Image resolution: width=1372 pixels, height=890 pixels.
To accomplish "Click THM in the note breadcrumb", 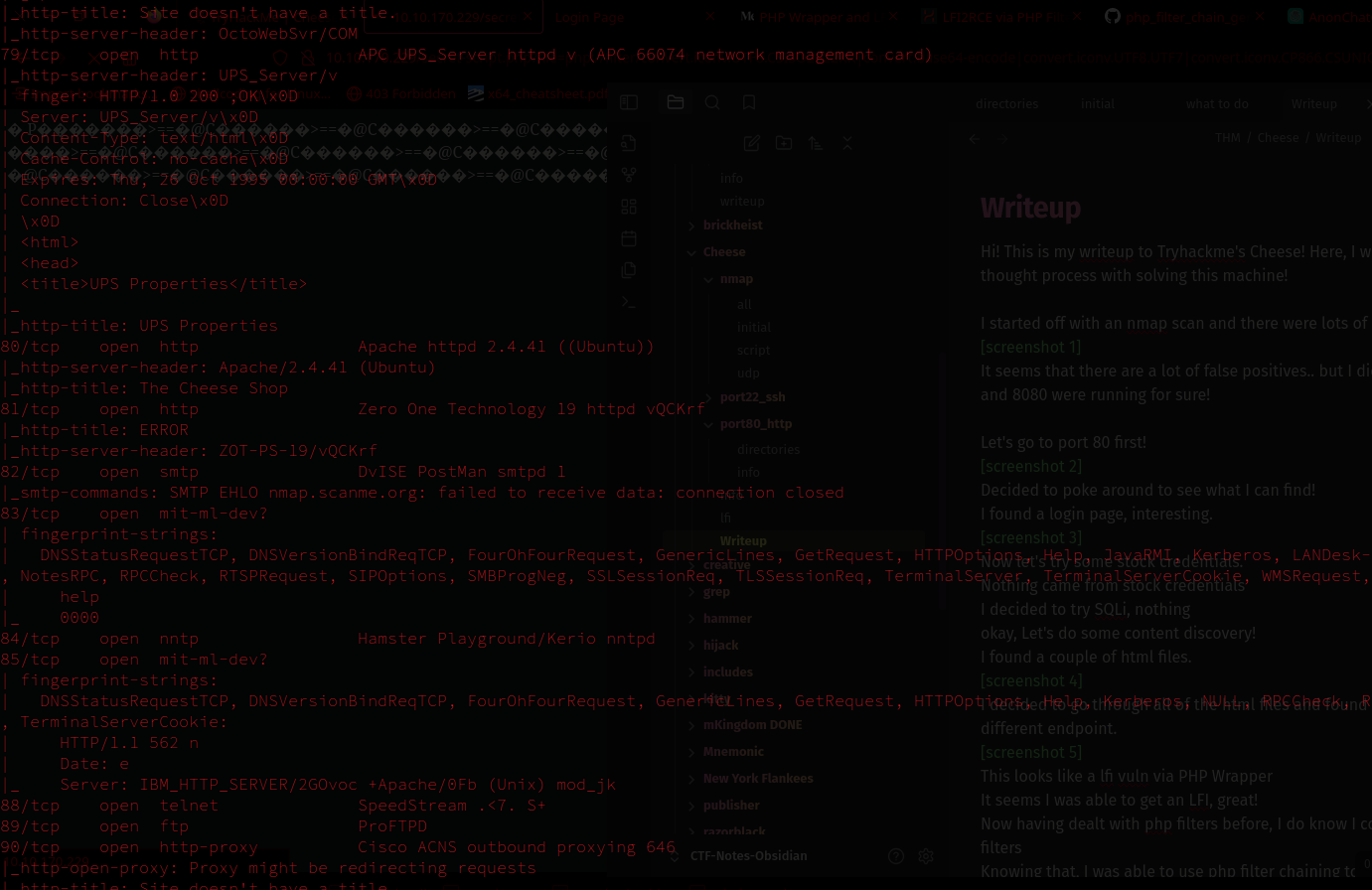I will pyautogui.click(x=1228, y=138).
